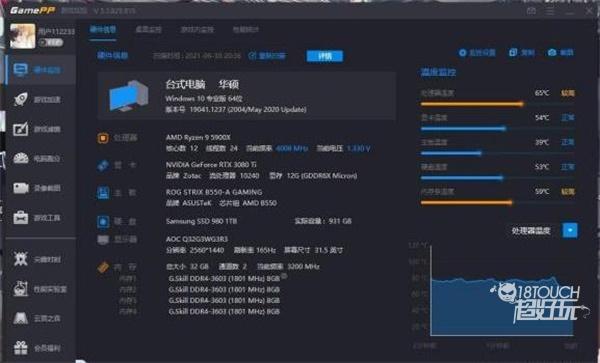
Task: Click the monitor icon beside AOC Q32G3WG3R3
Action: point(103,240)
